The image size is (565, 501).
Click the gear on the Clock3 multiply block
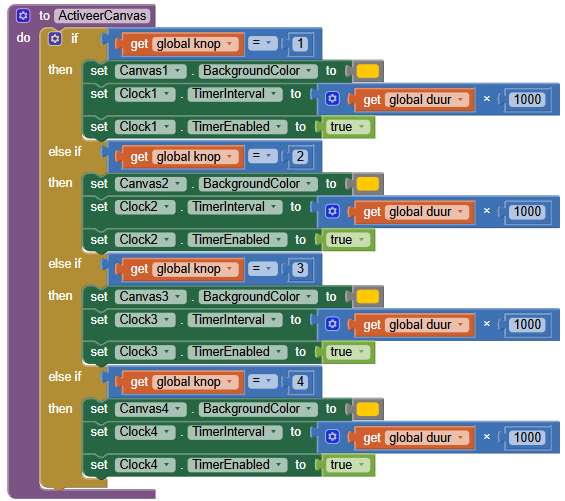click(332, 324)
